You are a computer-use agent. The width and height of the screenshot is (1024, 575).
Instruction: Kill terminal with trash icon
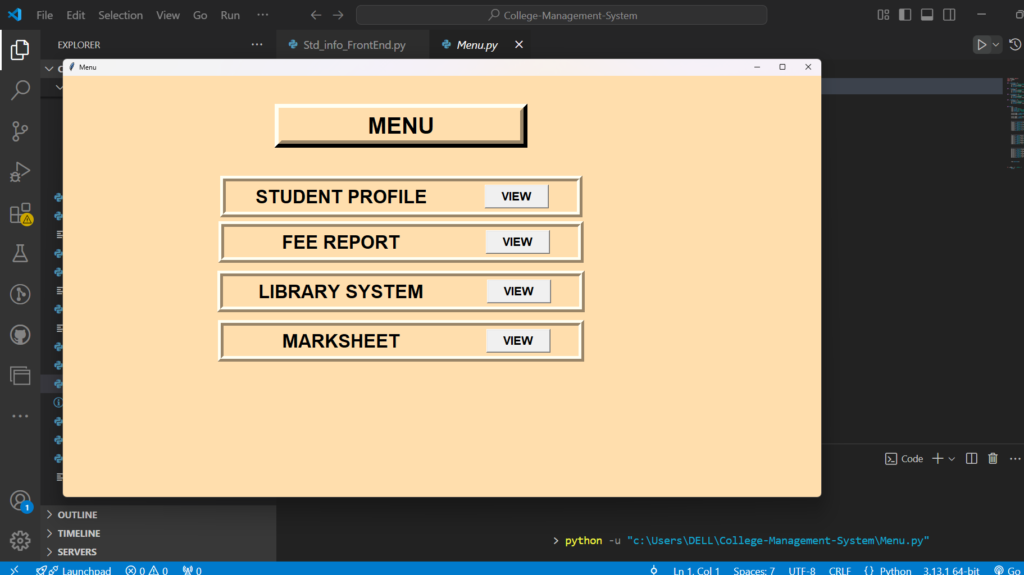point(993,459)
